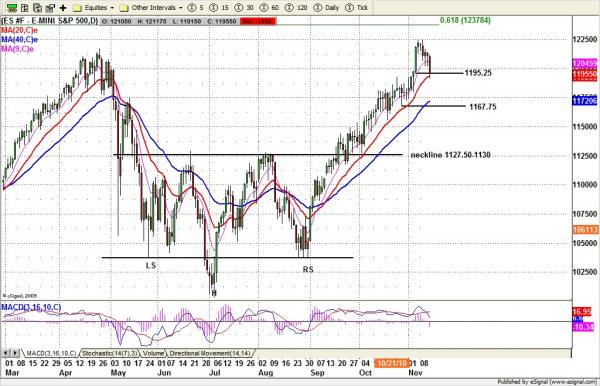Image resolution: width=600 pixels, height=386 pixels.
Task: Click the 112500 price axis label
Action: pyautogui.click(x=584, y=156)
